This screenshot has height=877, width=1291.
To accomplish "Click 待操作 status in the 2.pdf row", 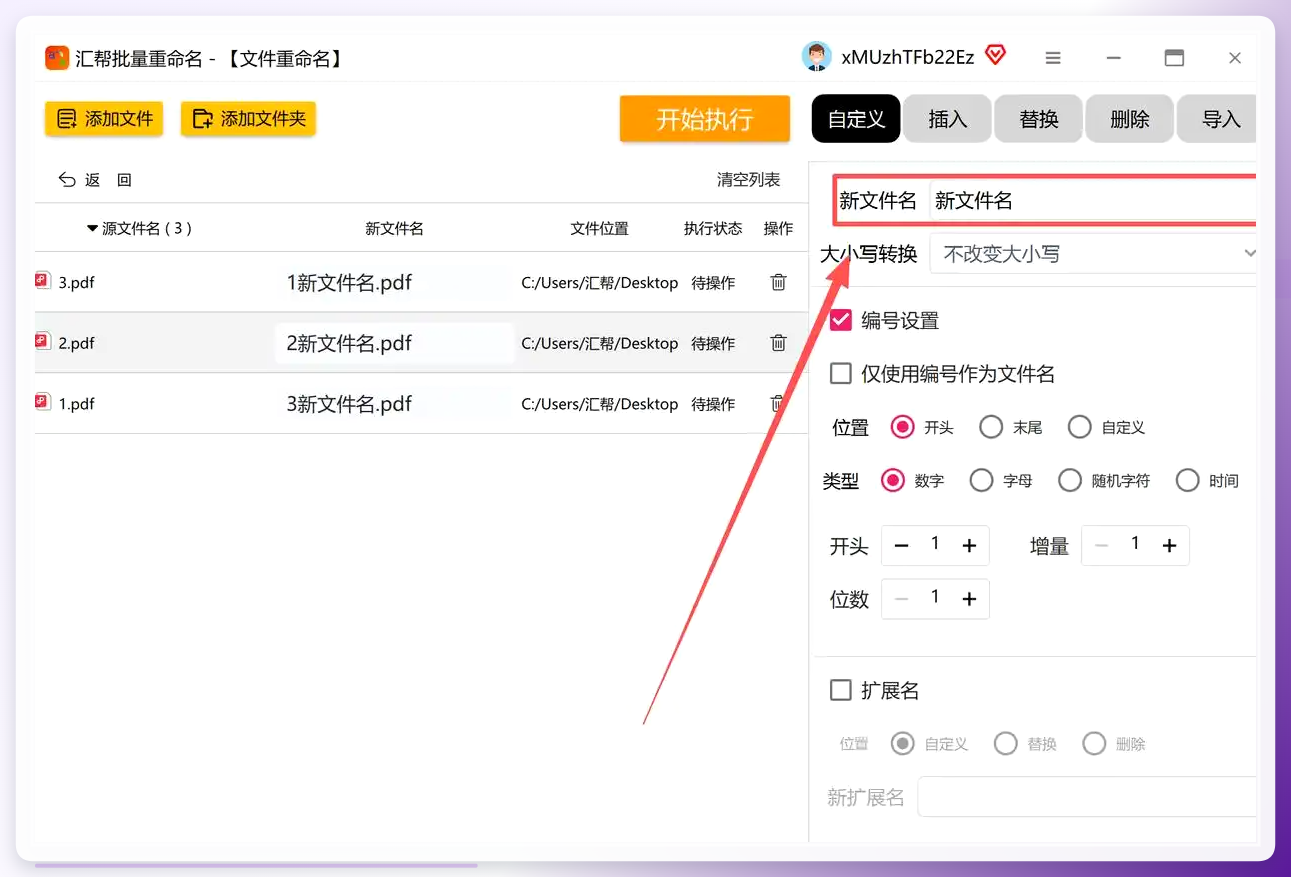I will pyautogui.click(x=713, y=344).
